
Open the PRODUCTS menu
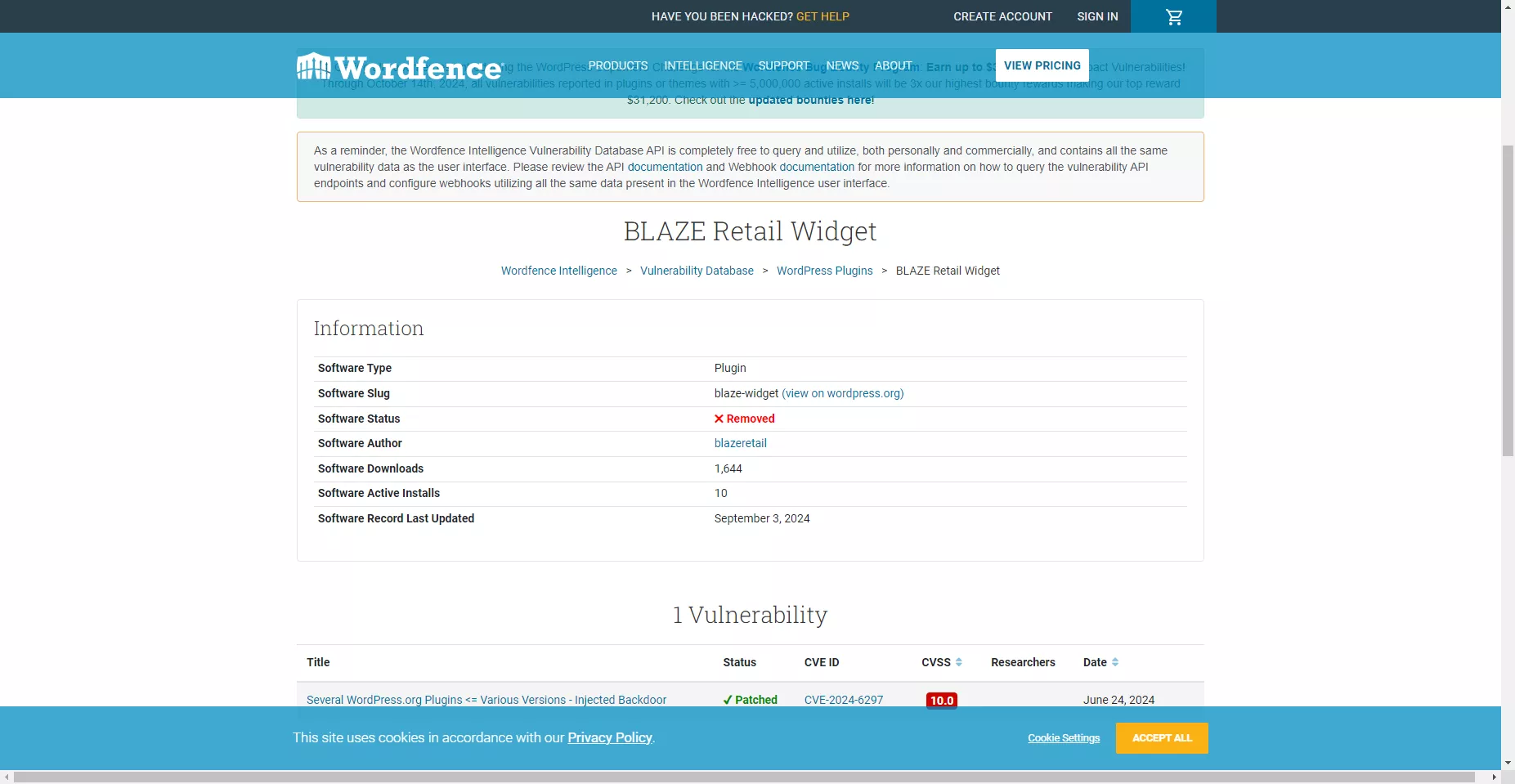pyautogui.click(x=617, y=65)
